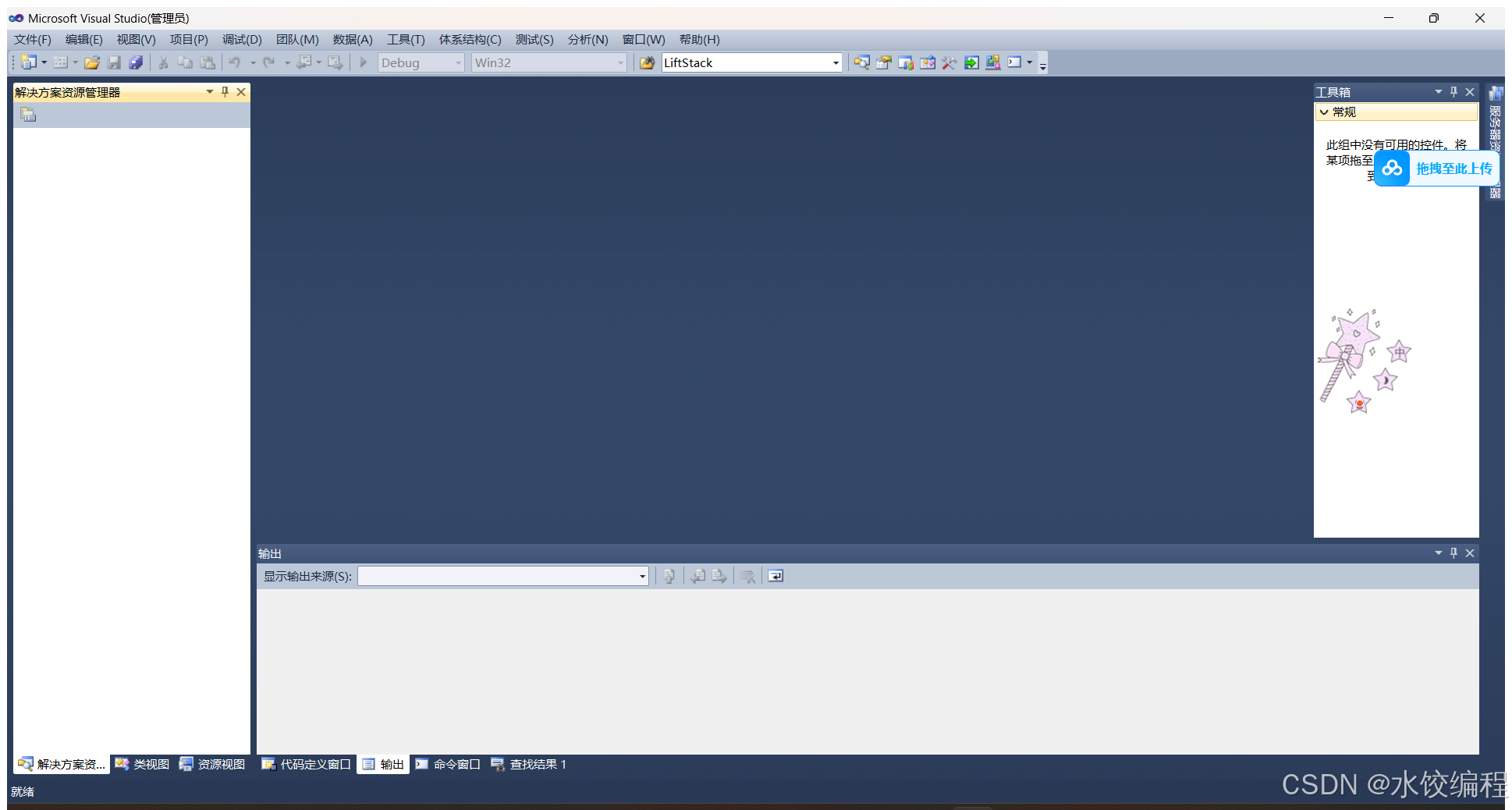This screenshot has height=810, width=1512.
Task: Click the Command Window toolbar icon
Action: coord(1014,62)
